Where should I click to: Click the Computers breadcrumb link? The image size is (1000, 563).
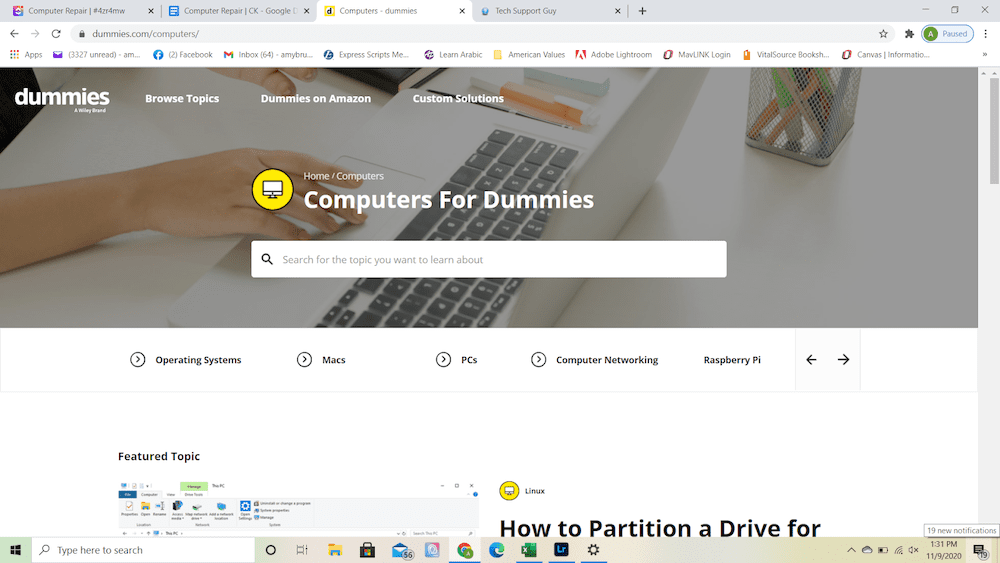pyautogui.click(x=360, y=176)
